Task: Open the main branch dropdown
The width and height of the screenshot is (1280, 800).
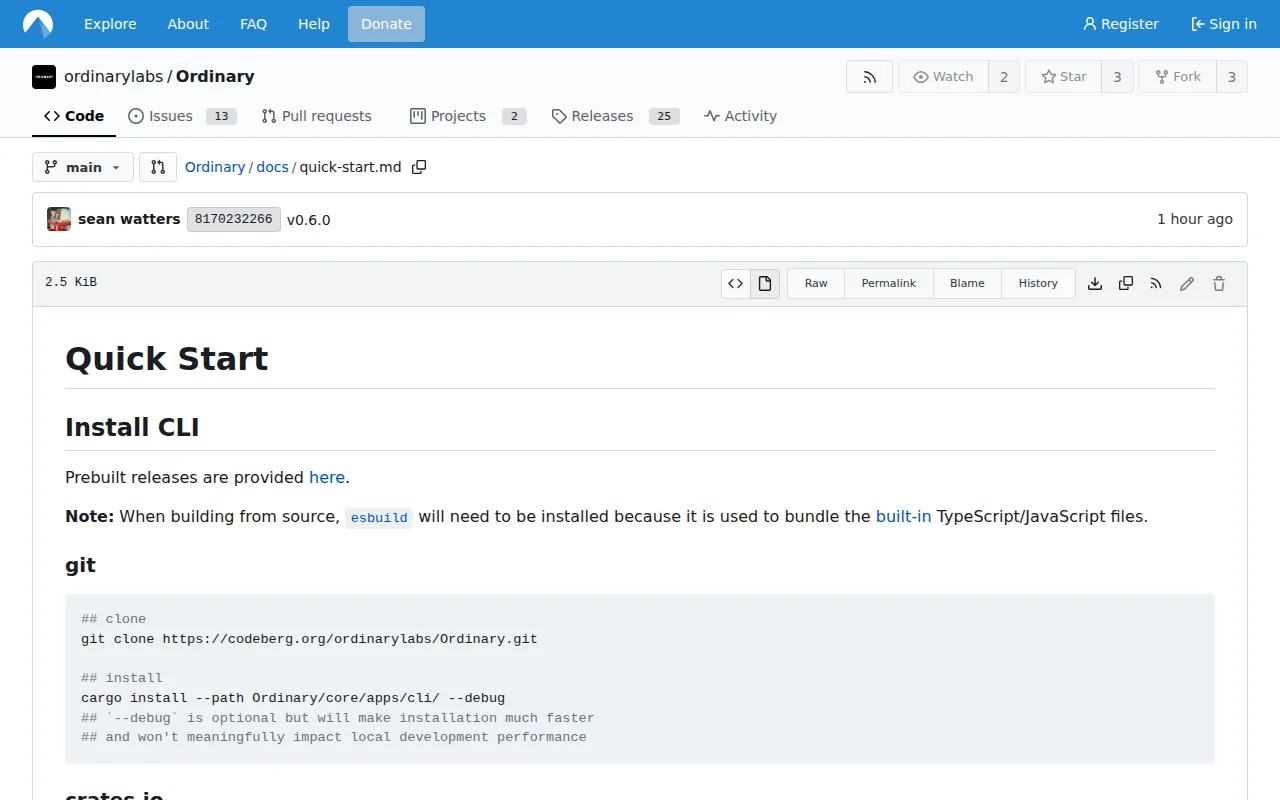Action: point(83,167)
